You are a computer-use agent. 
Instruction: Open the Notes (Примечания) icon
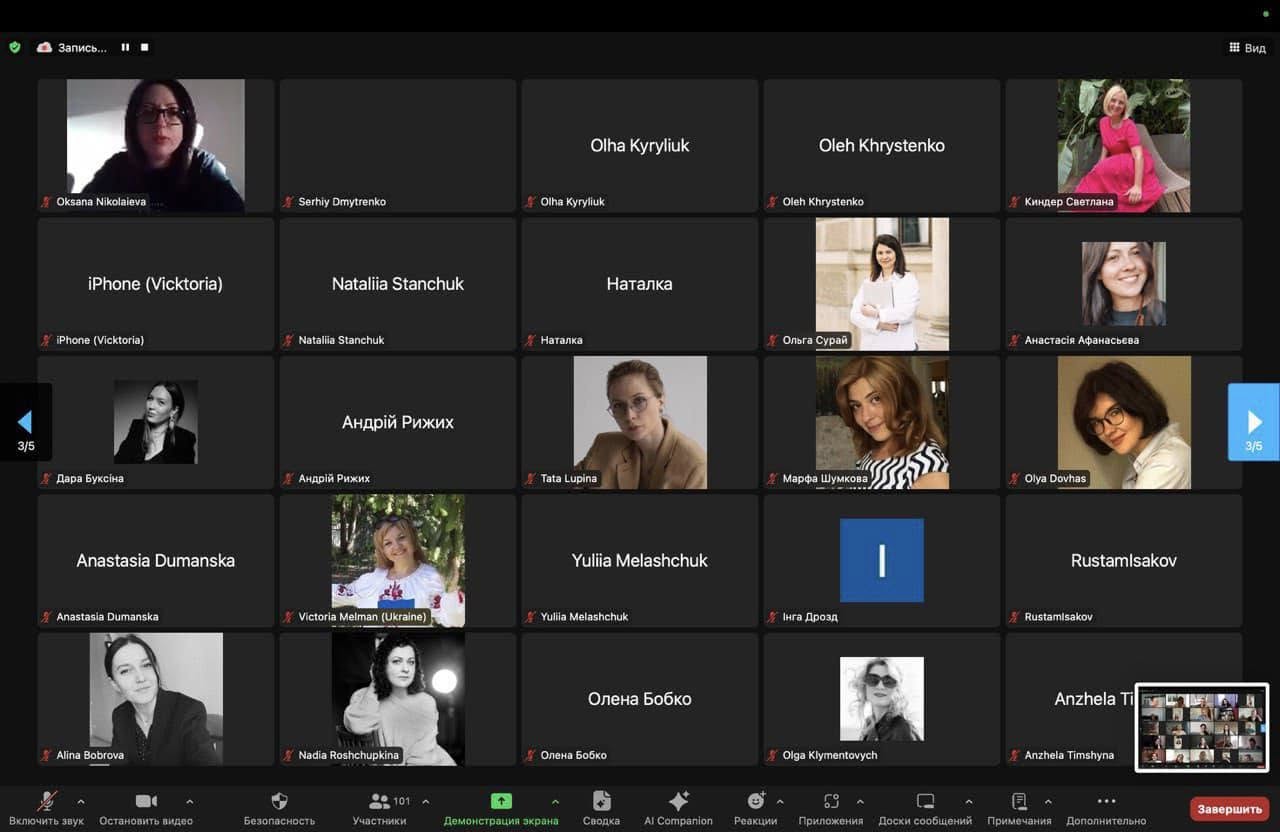pos(1019,802)
